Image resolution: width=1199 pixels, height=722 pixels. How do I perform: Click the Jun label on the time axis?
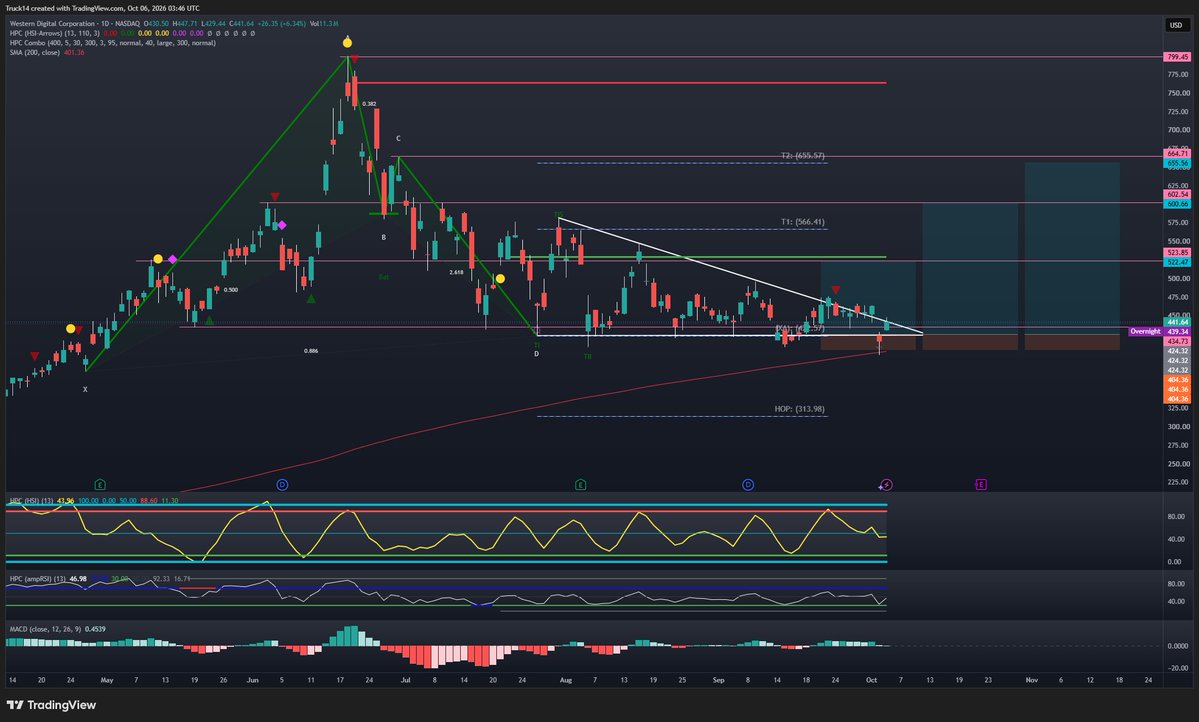coord(253,680)
